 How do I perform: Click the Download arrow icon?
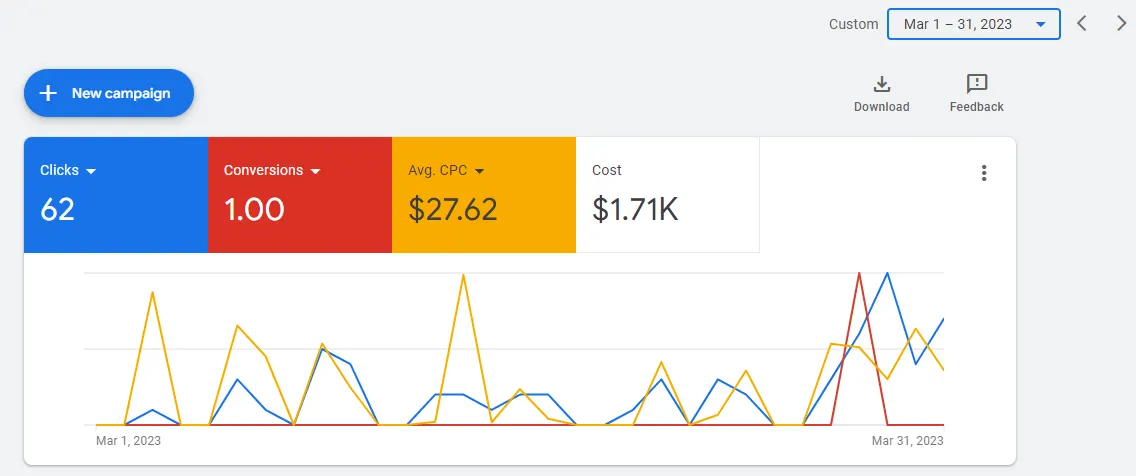(x=881, y=84)
